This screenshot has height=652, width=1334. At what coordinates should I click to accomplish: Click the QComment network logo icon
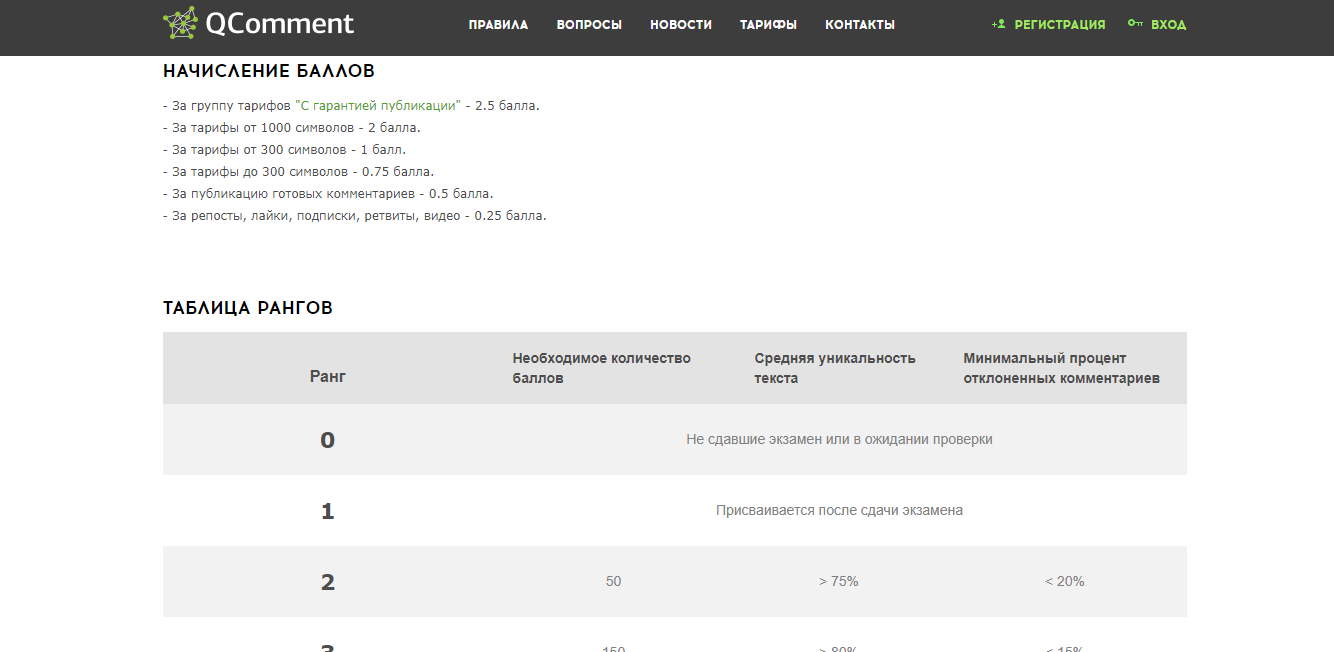181,23
